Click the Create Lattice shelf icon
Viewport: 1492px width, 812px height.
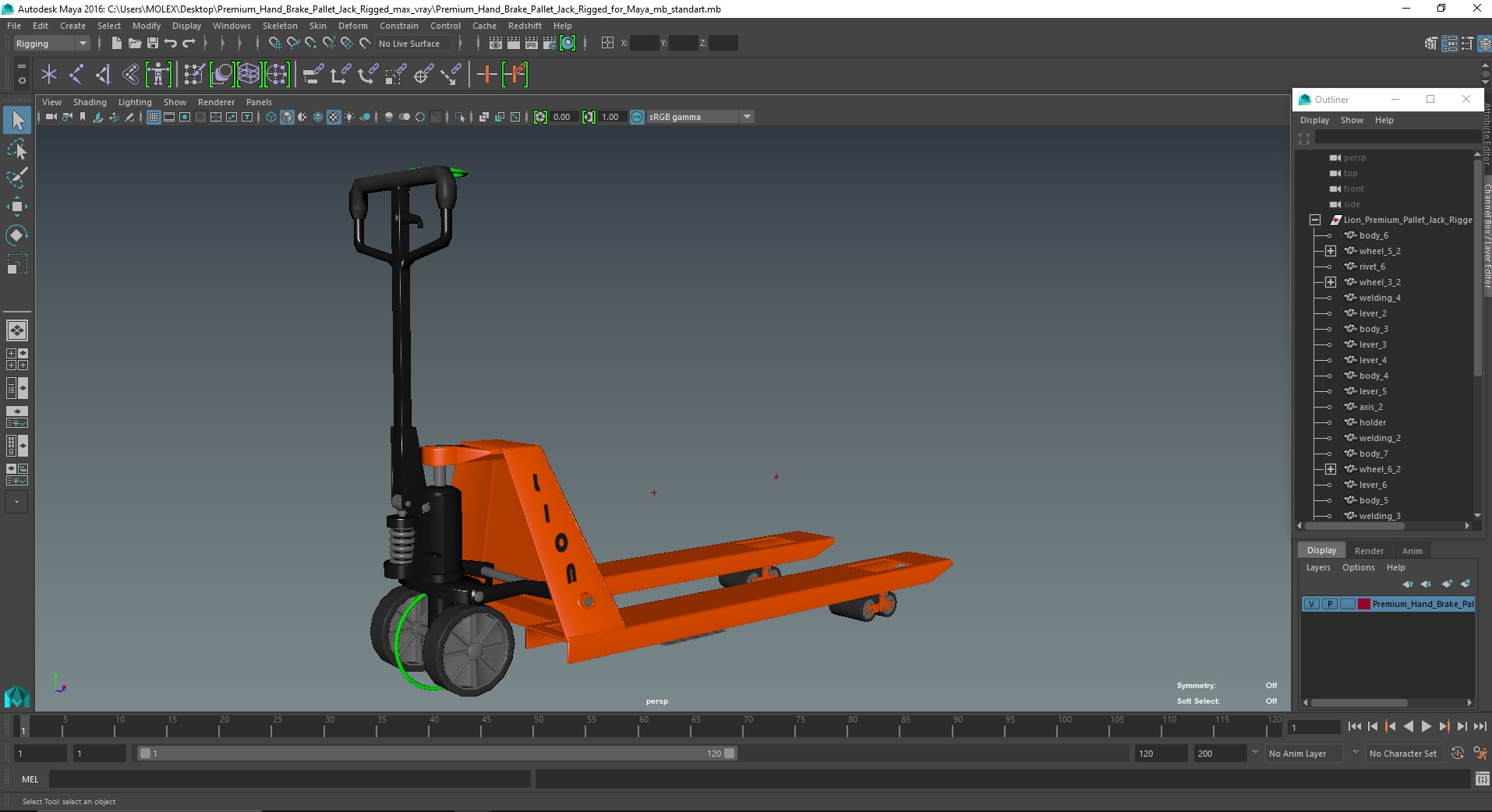click(x=249, y=75)
